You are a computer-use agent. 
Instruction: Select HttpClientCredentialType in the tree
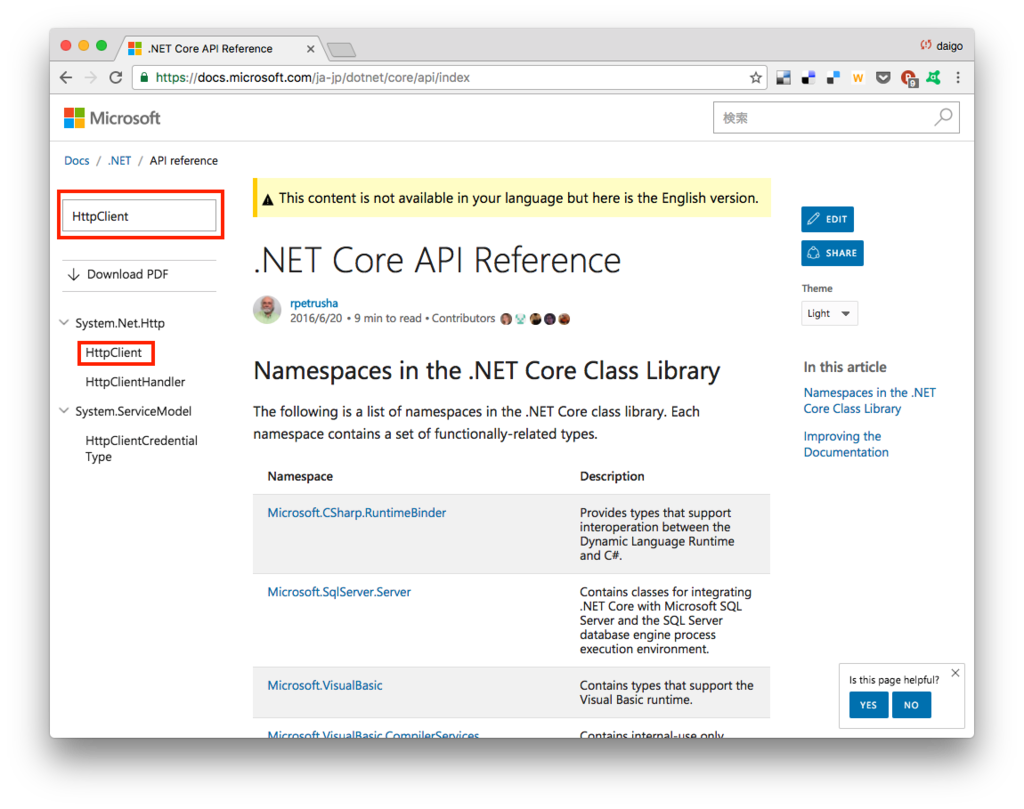pyautogui.click(x=141, y=449)
